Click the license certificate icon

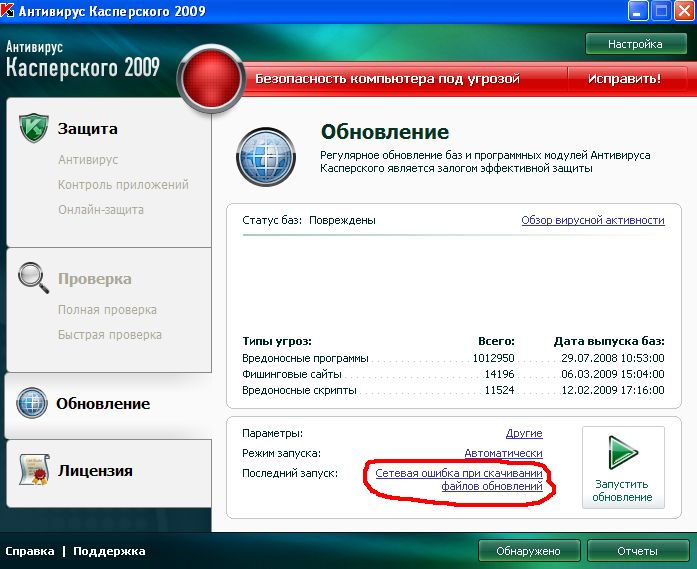[34, 469]
